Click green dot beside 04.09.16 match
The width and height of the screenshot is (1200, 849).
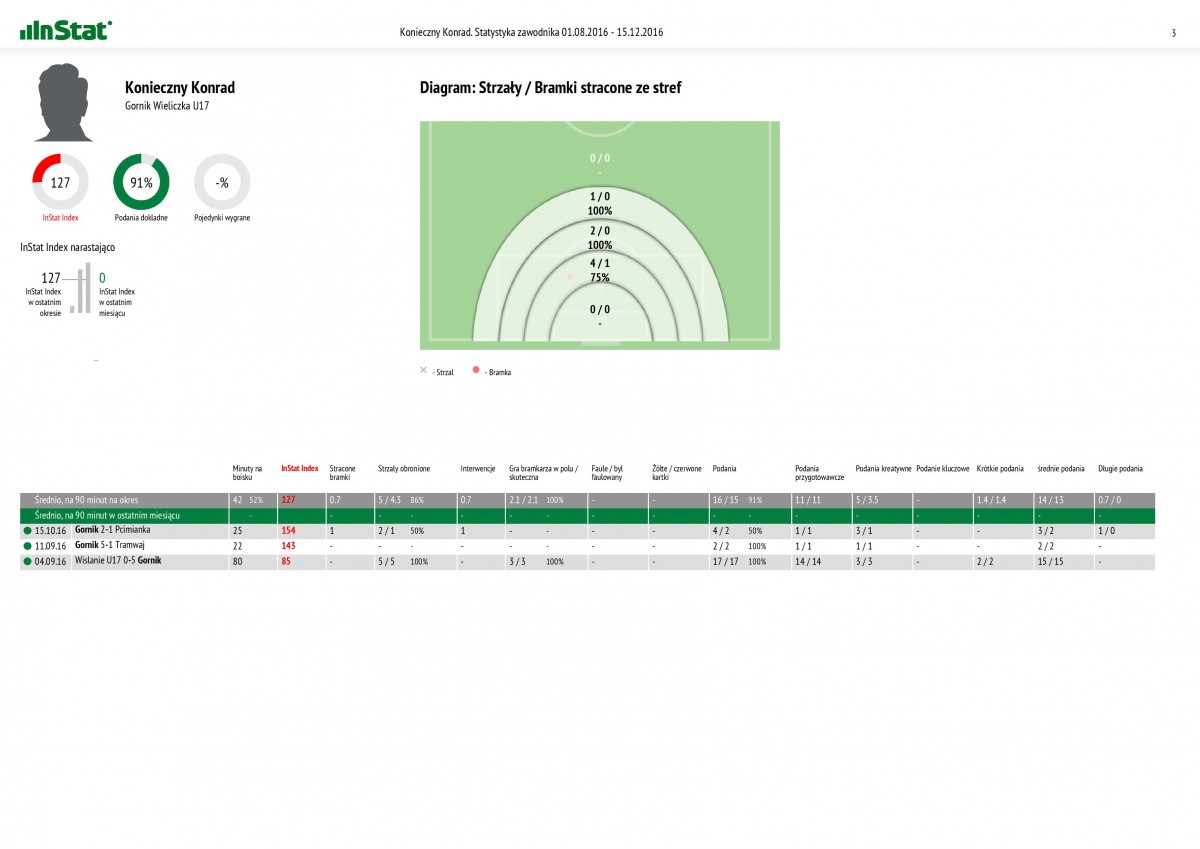click(27, 562)
